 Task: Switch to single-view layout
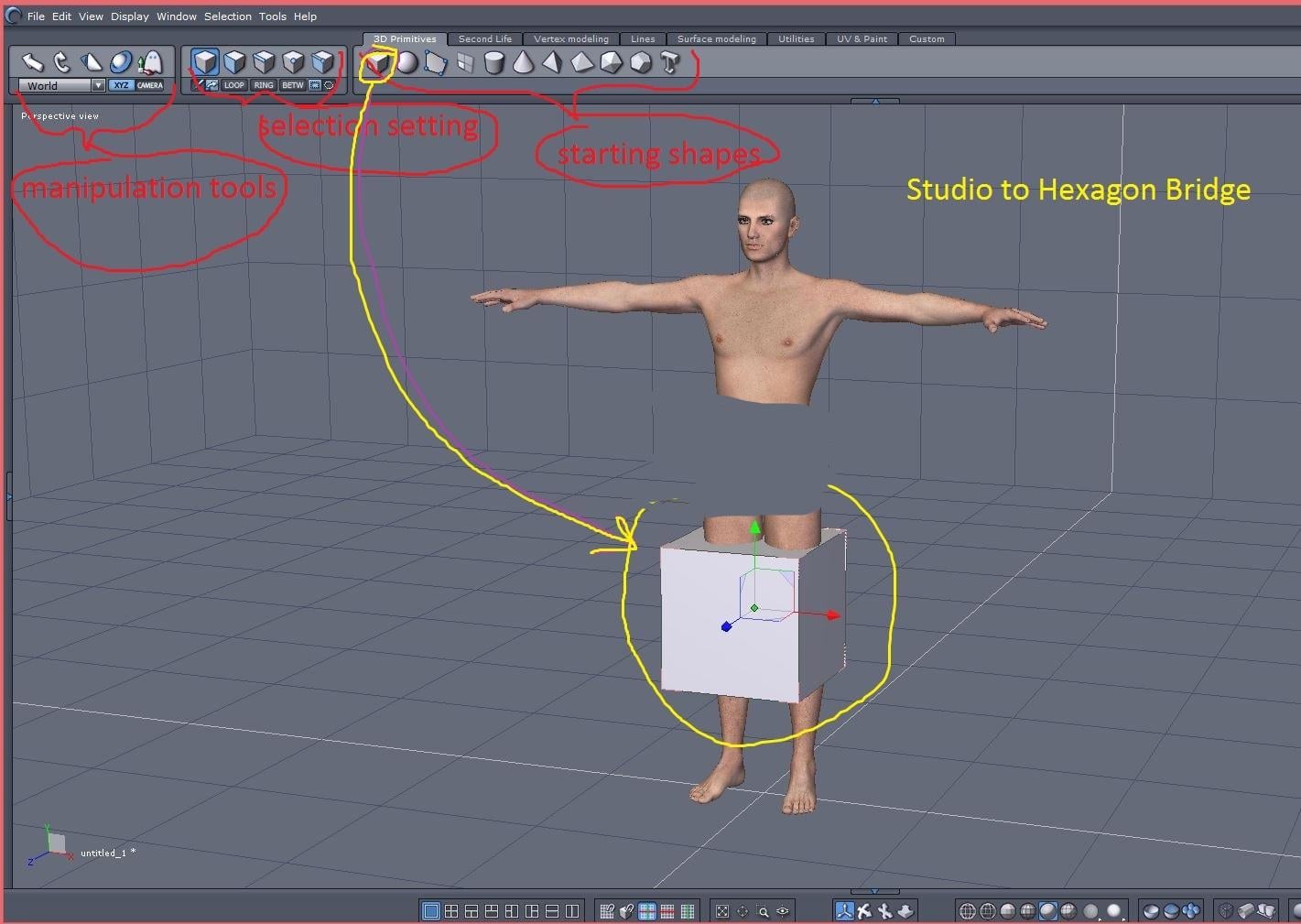(430, 911)
